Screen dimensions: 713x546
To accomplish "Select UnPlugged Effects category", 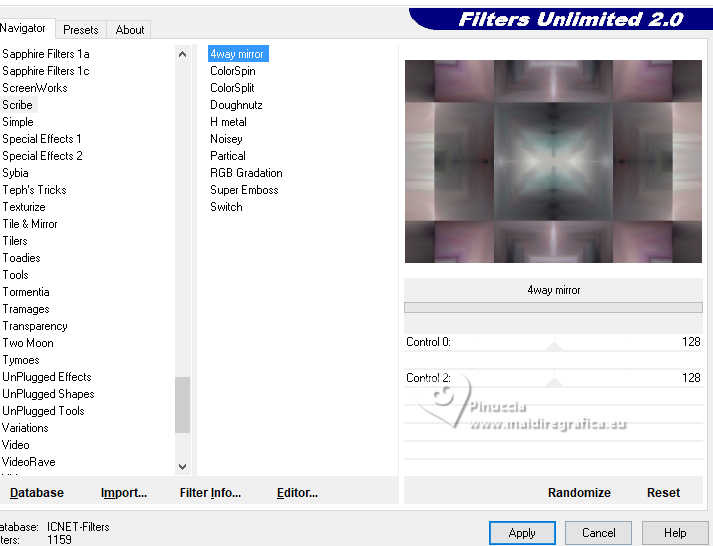I will coord(47,377).
